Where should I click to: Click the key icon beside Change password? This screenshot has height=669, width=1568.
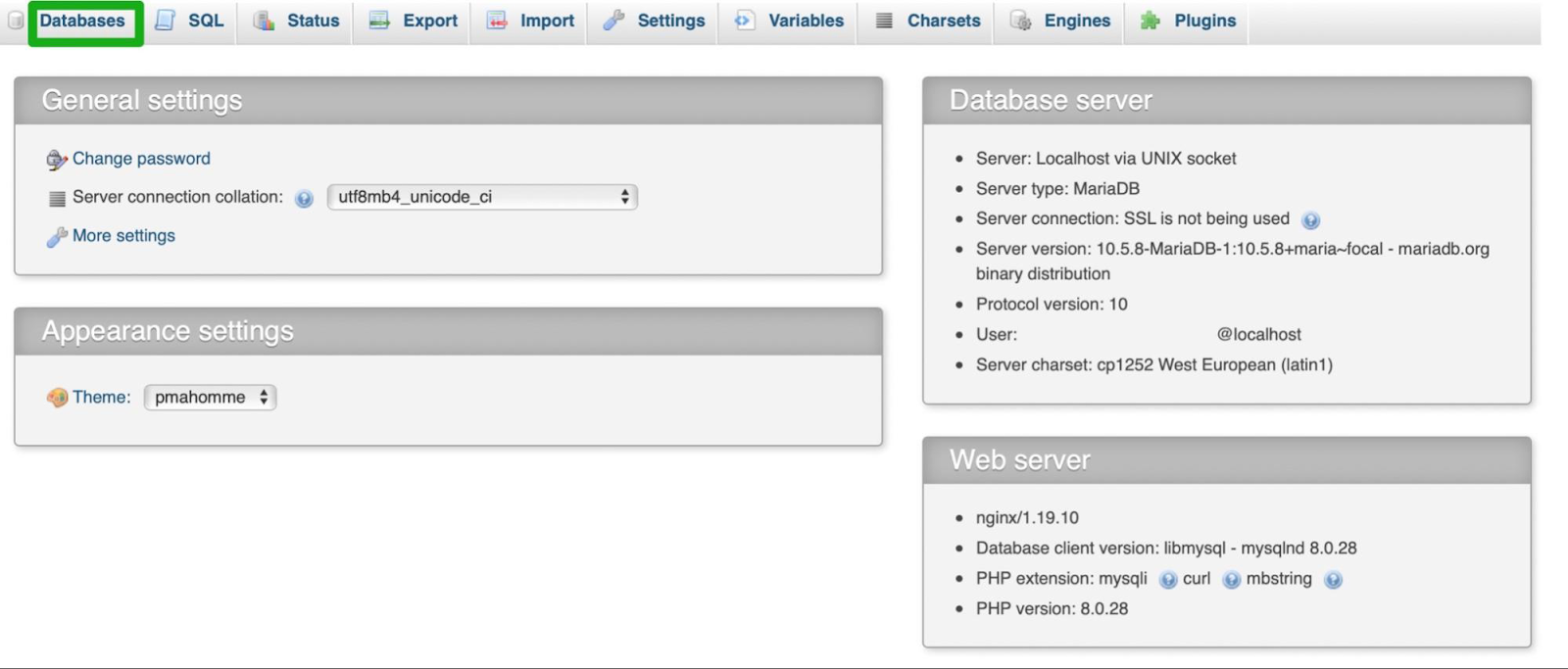pyautogui.click(x=57, y=160)
